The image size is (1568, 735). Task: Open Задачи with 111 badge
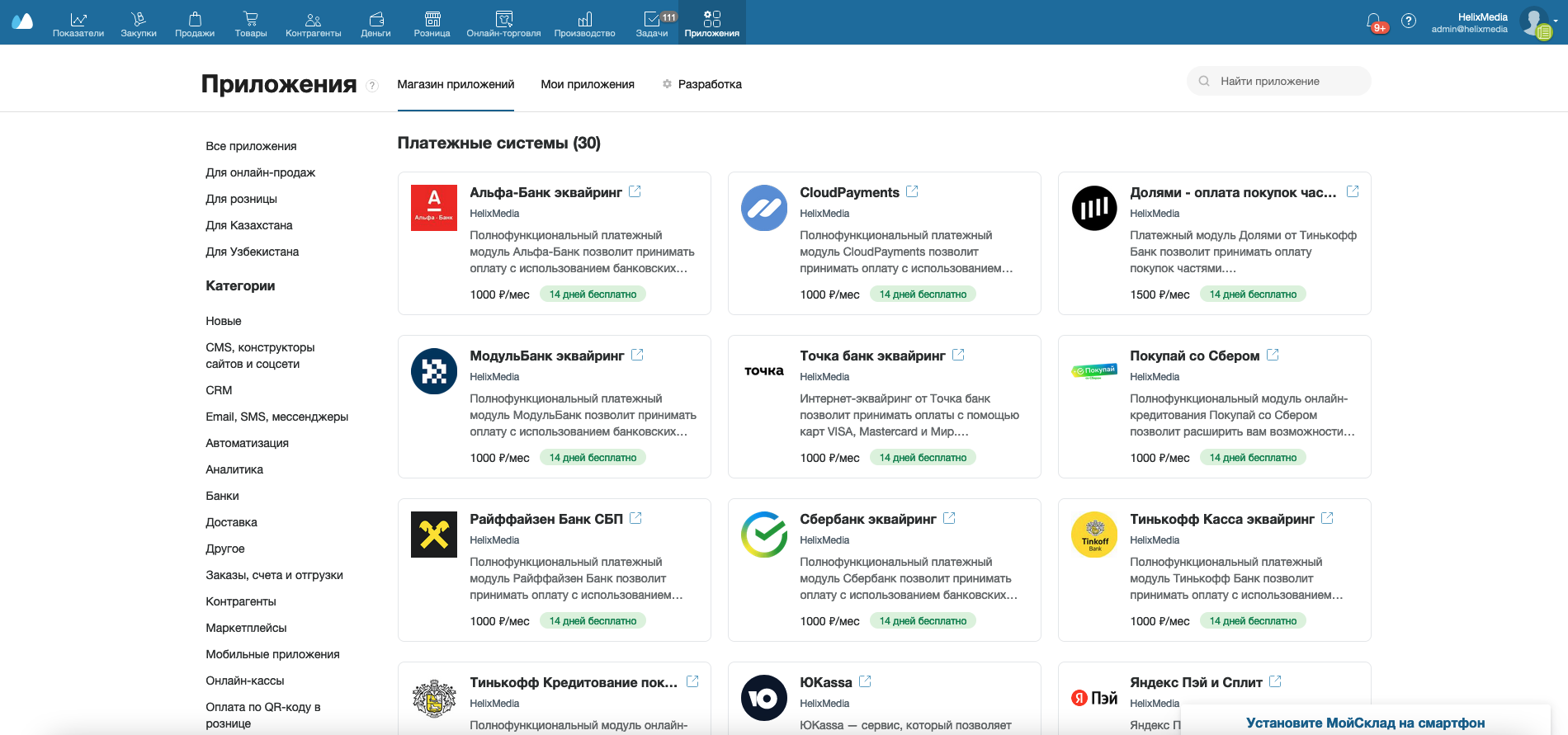tap(652, 23)
